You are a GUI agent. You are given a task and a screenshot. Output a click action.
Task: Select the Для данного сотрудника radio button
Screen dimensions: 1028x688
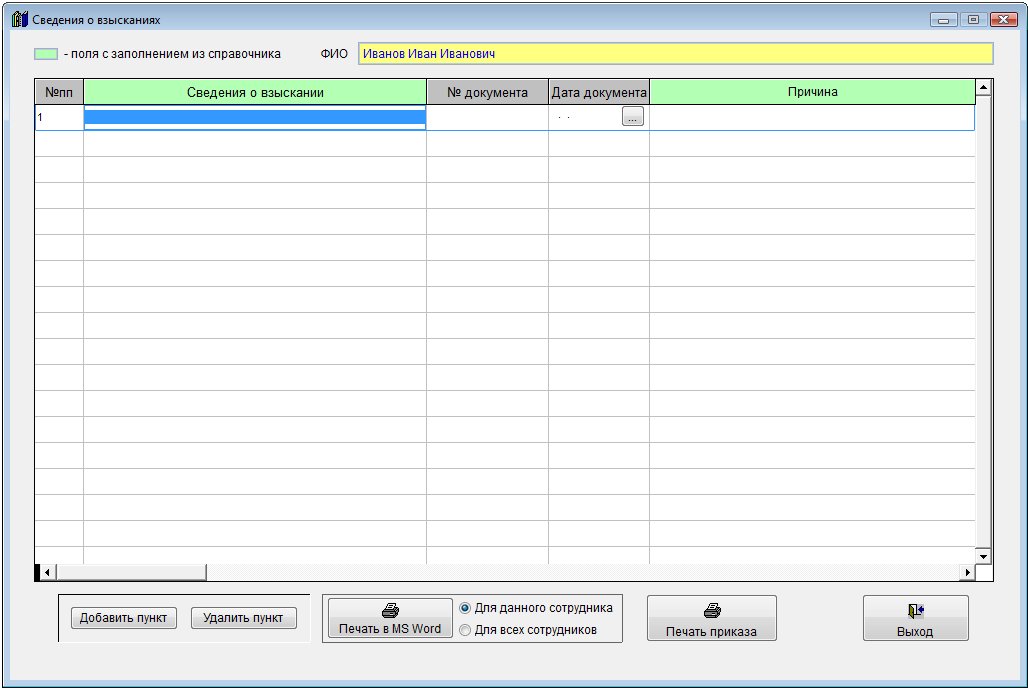tap(465, 608)
